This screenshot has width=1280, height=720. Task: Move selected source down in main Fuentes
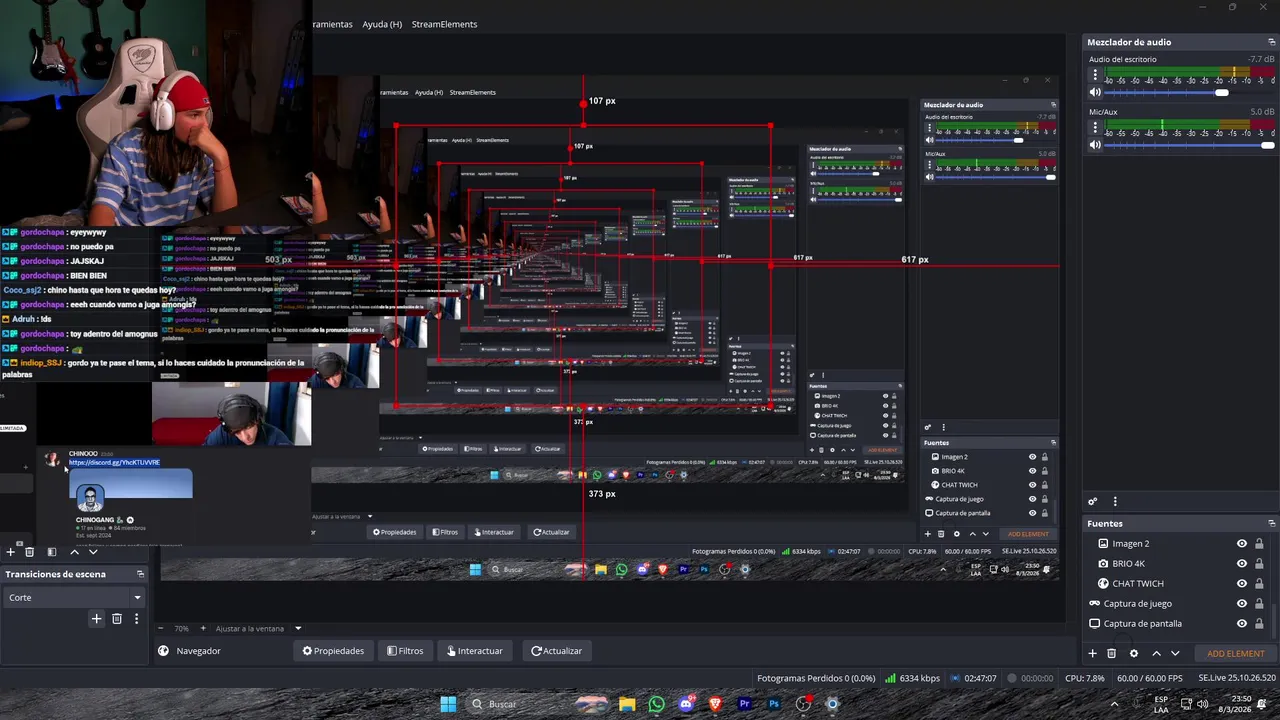click(x=1175, y=653)
